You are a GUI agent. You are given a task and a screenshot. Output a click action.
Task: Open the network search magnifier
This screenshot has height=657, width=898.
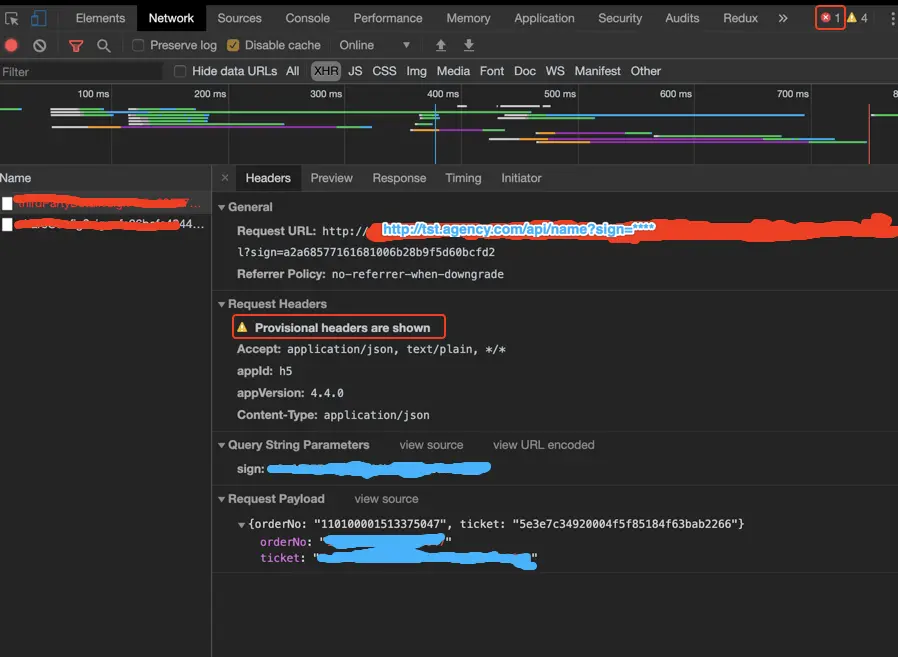104,46
